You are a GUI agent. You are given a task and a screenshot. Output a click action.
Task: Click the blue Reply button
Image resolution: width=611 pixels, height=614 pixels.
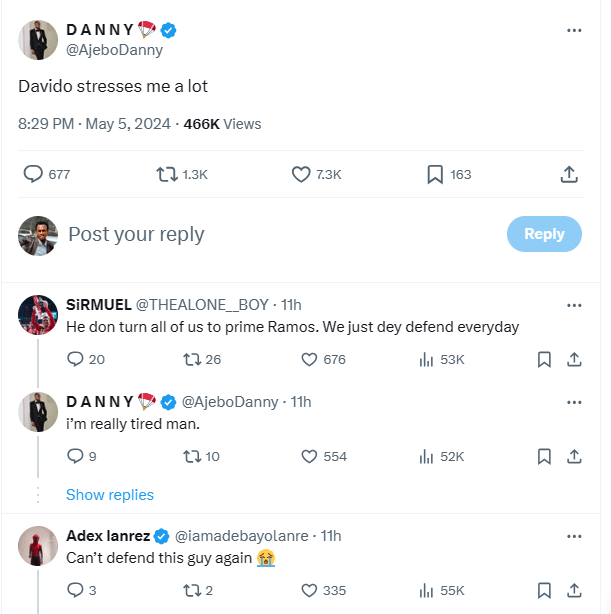tap(544, 234)
